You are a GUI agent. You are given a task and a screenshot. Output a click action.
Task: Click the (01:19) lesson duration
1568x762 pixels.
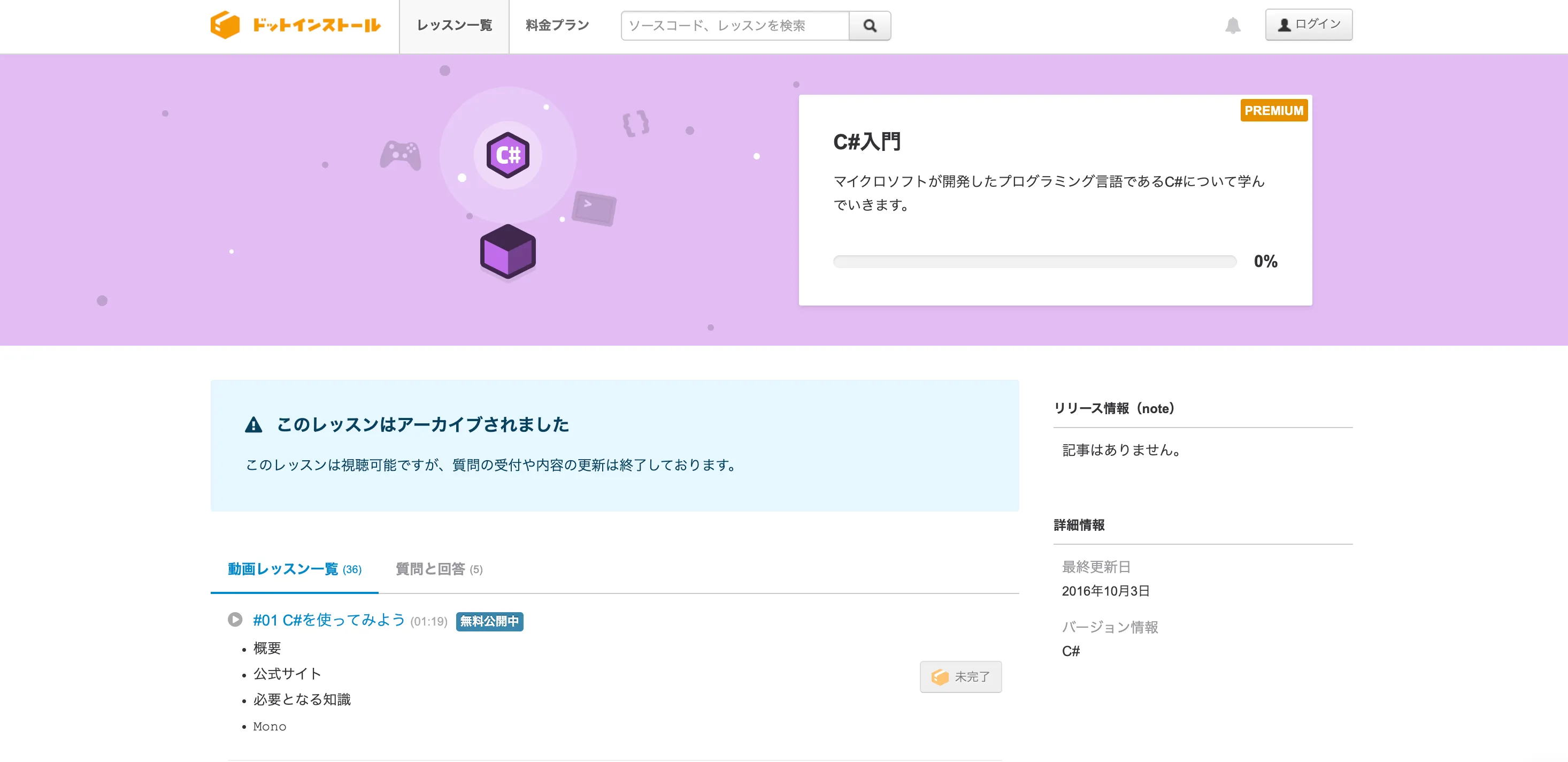(428, 621)
